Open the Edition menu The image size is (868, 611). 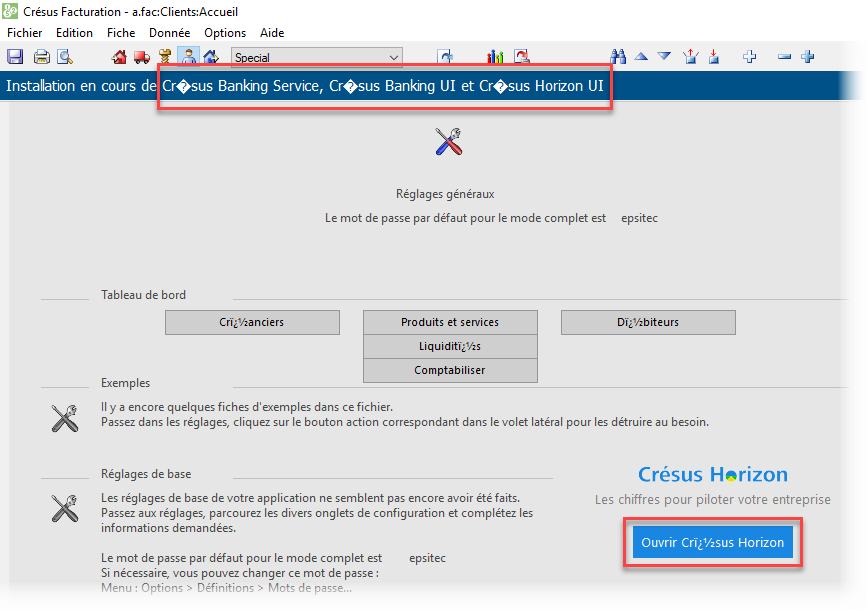(74, 33)
